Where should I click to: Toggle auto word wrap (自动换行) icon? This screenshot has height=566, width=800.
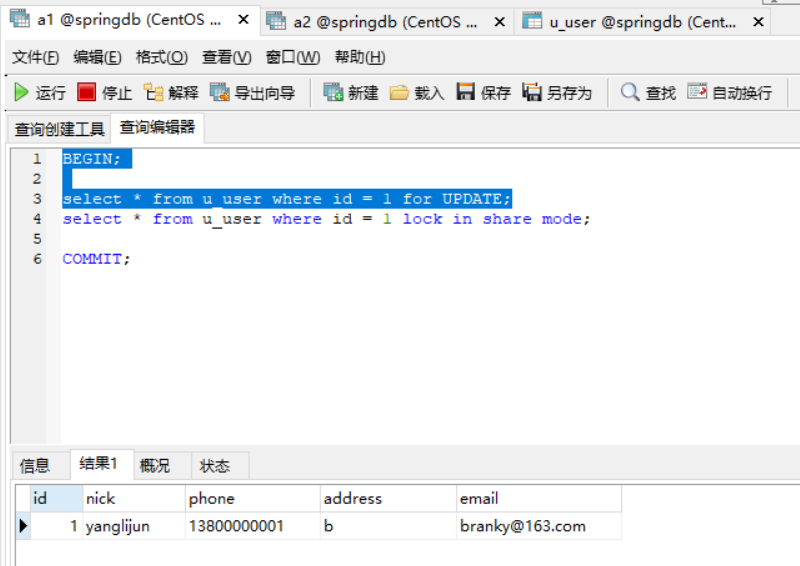697,92
